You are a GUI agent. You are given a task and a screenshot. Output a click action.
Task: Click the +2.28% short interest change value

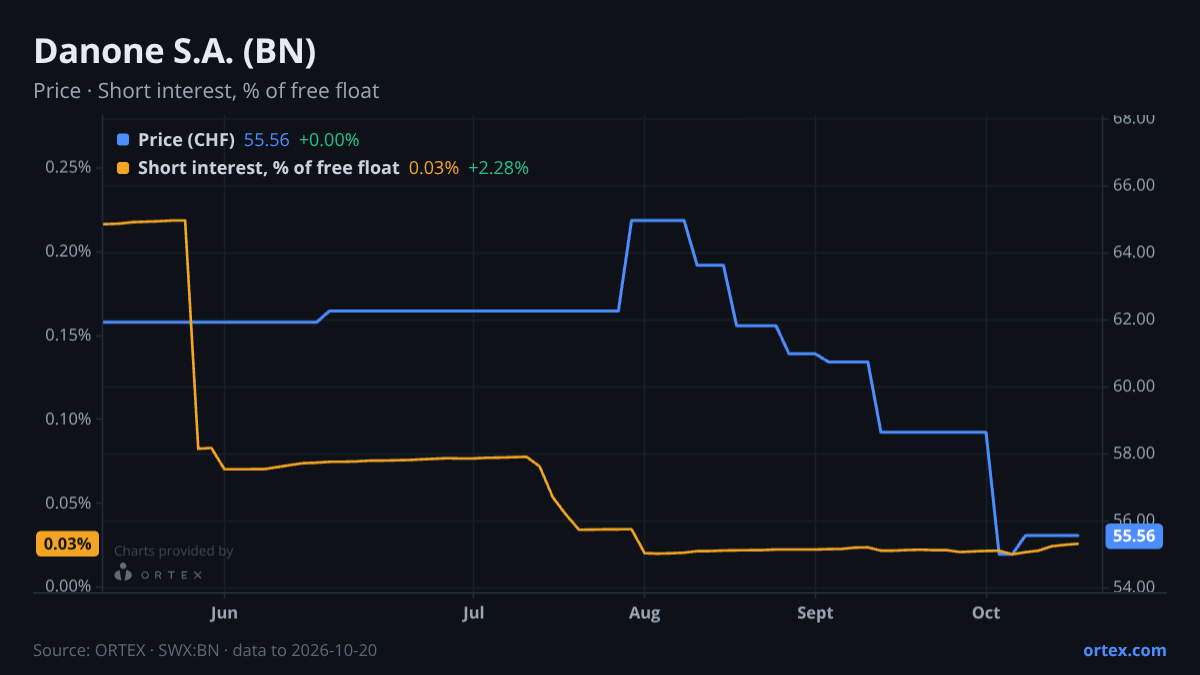pos(498,168)
